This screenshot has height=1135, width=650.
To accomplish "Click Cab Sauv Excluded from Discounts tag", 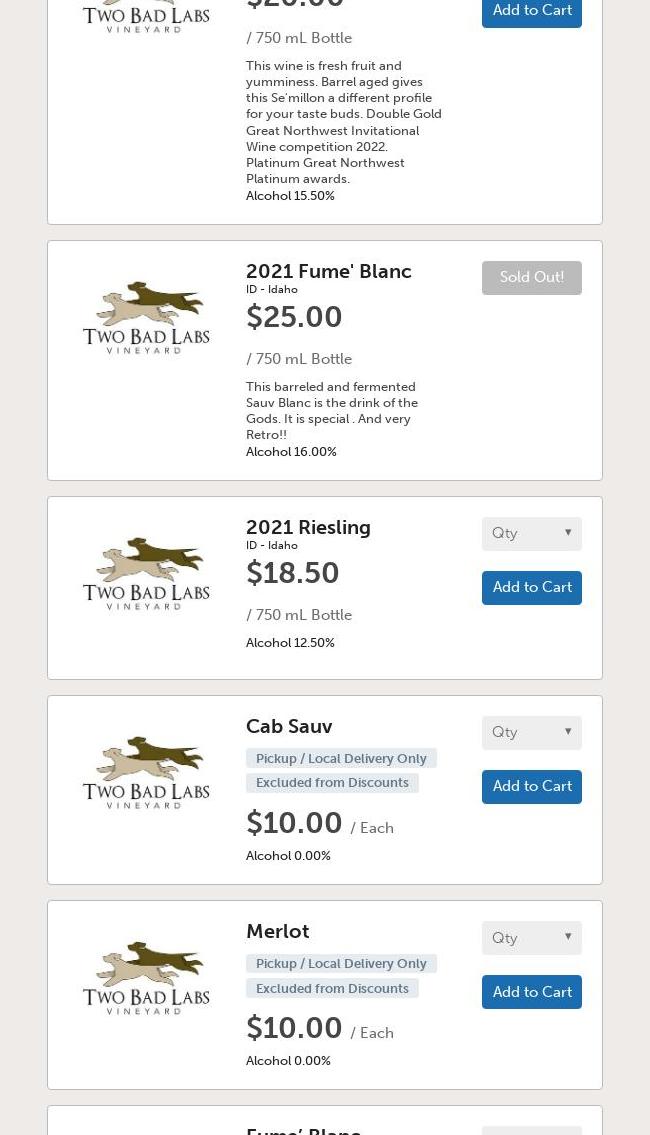I will 332,782.
